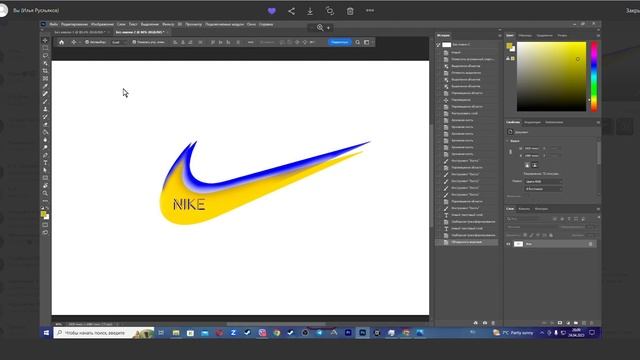Screen dimensions: 640x360
Task: Switch to the Каналы tab
Action: point(524,209)
